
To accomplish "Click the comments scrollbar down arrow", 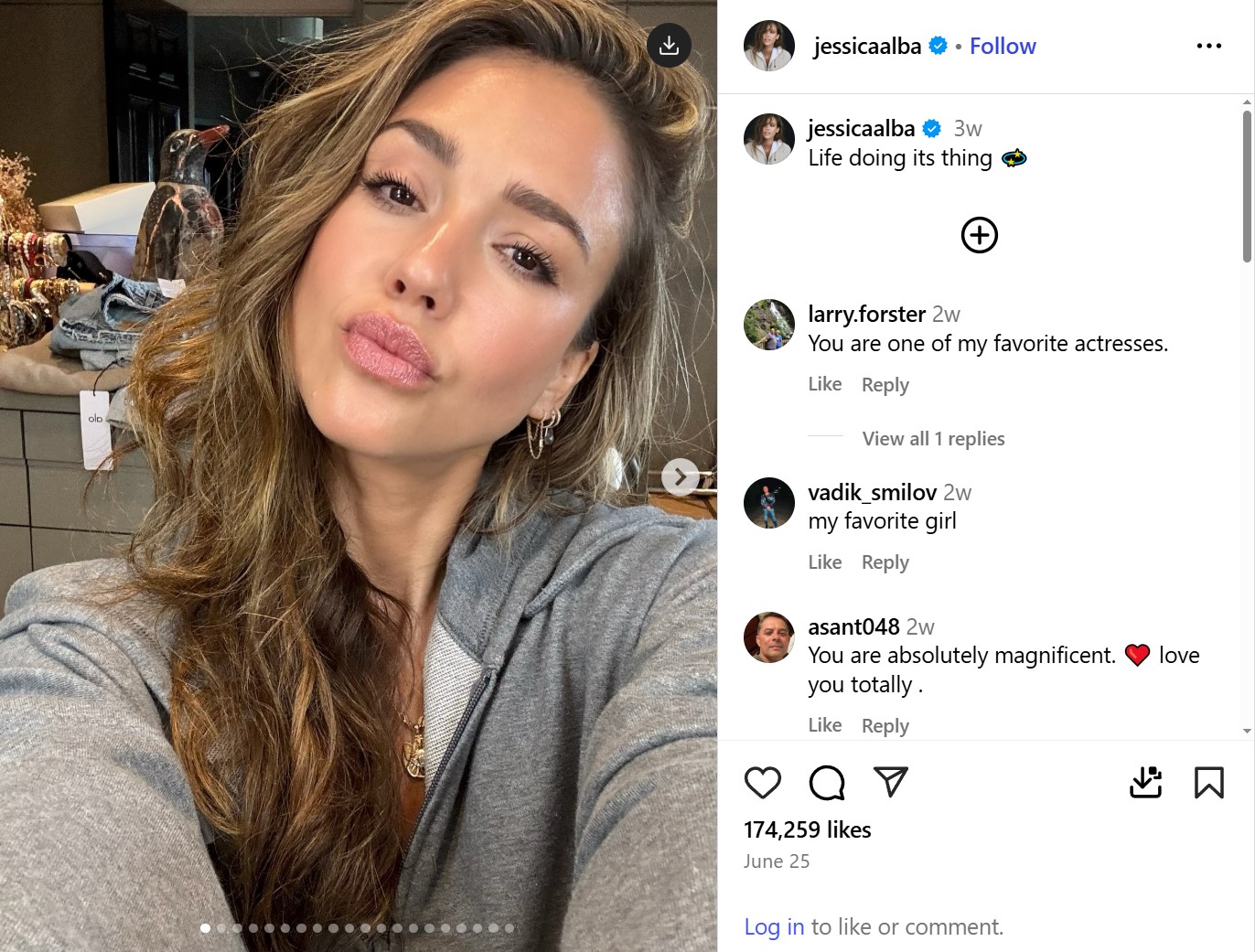I will coord(1247,732).
